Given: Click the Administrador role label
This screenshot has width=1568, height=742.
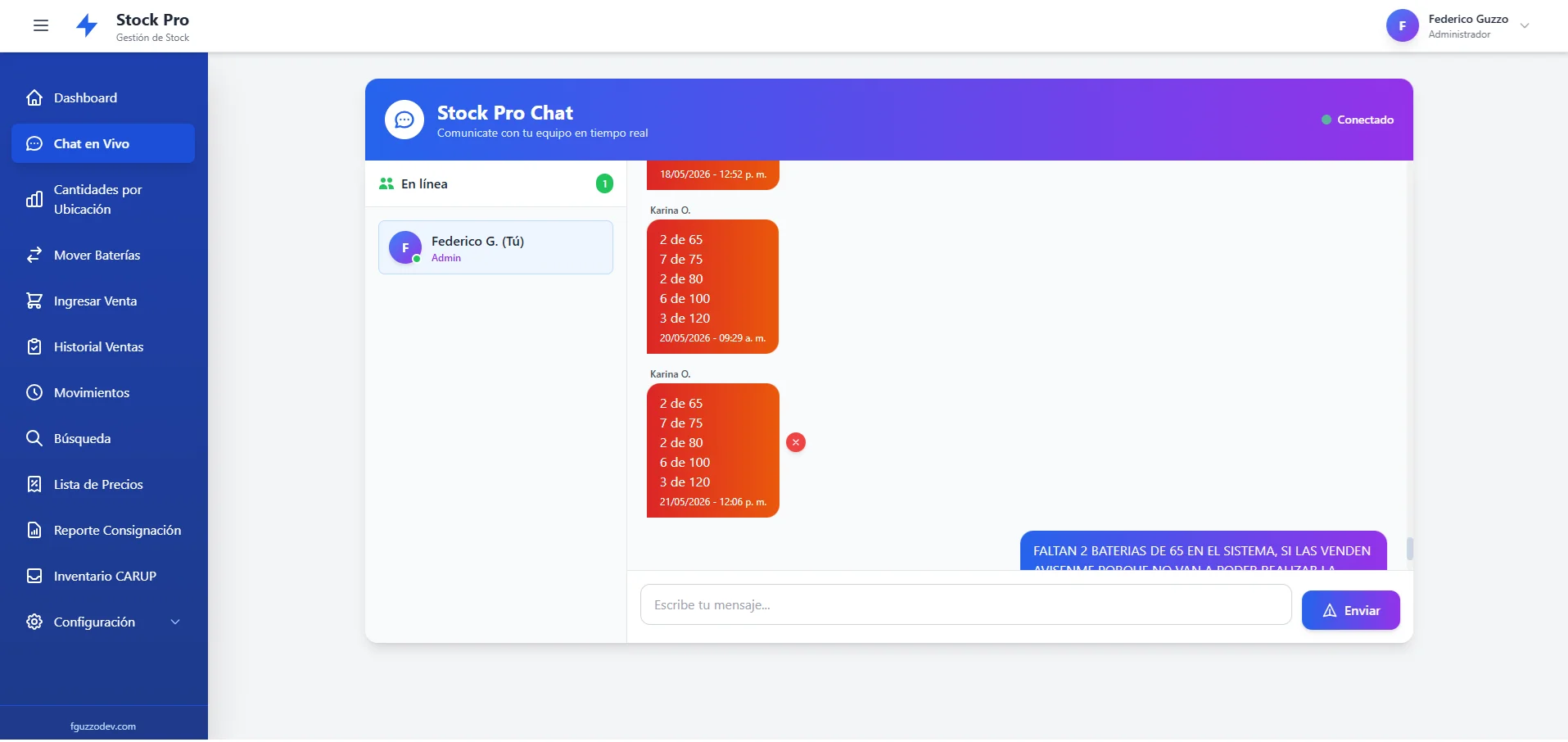Looking at the screenshot, I should point(1459,34).
